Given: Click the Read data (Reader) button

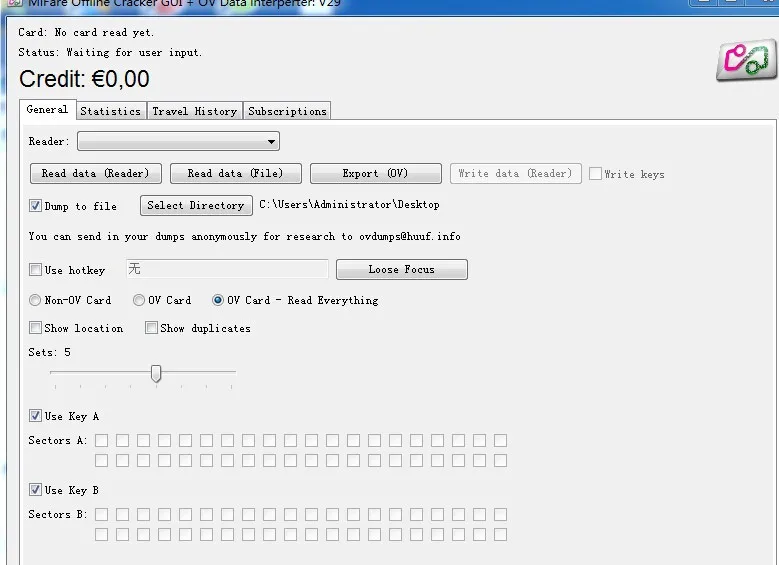Looking at the screenshot, I should pos(96,173).
